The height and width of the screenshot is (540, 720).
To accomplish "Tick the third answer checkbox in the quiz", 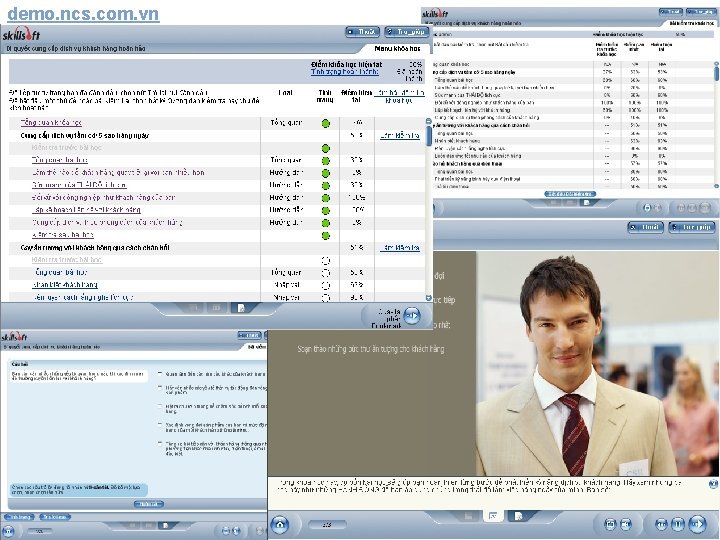I will pyautogui.click(x=160, y=406).
